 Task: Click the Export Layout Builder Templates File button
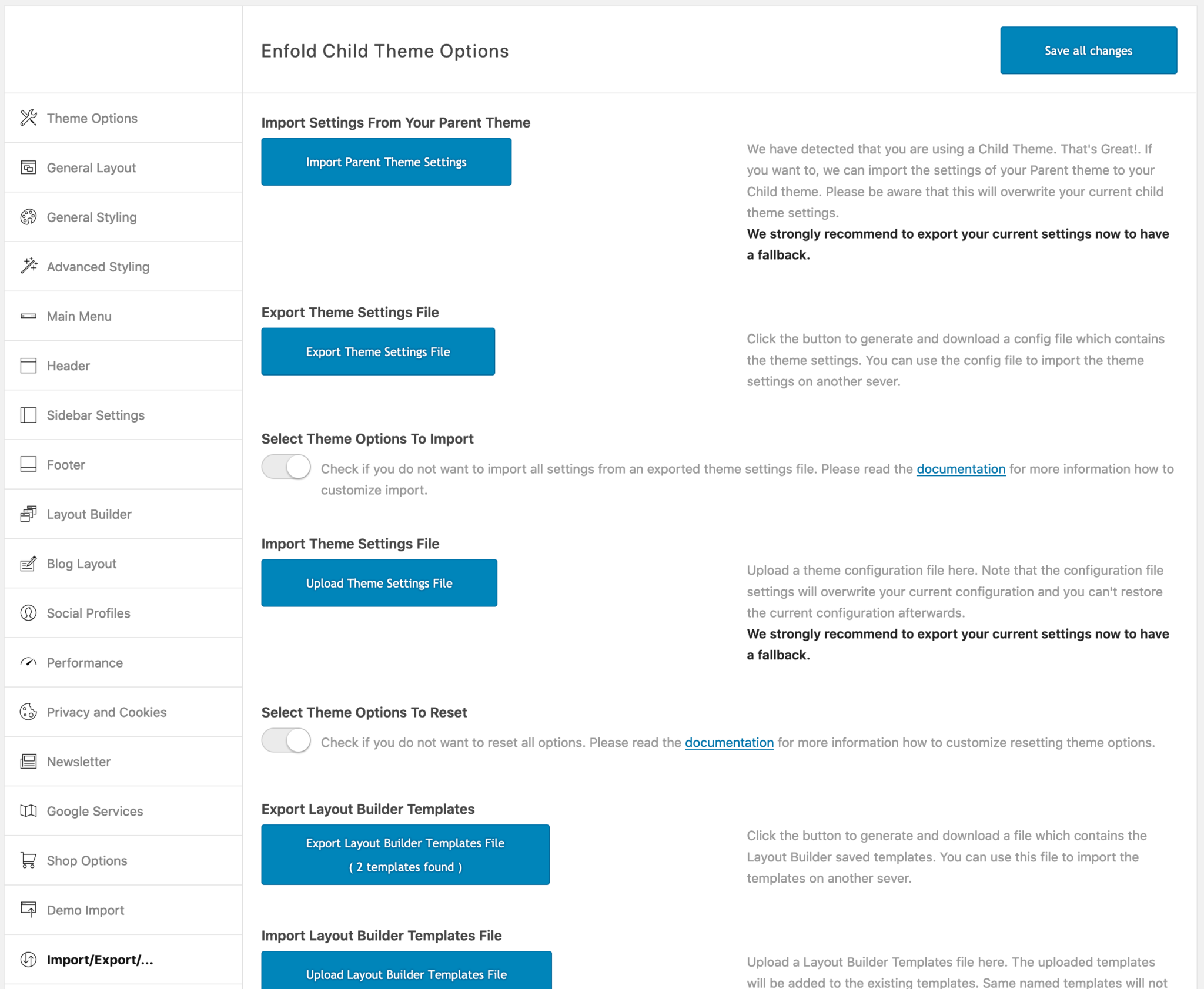pyautogui.click(x=405, y=854)
